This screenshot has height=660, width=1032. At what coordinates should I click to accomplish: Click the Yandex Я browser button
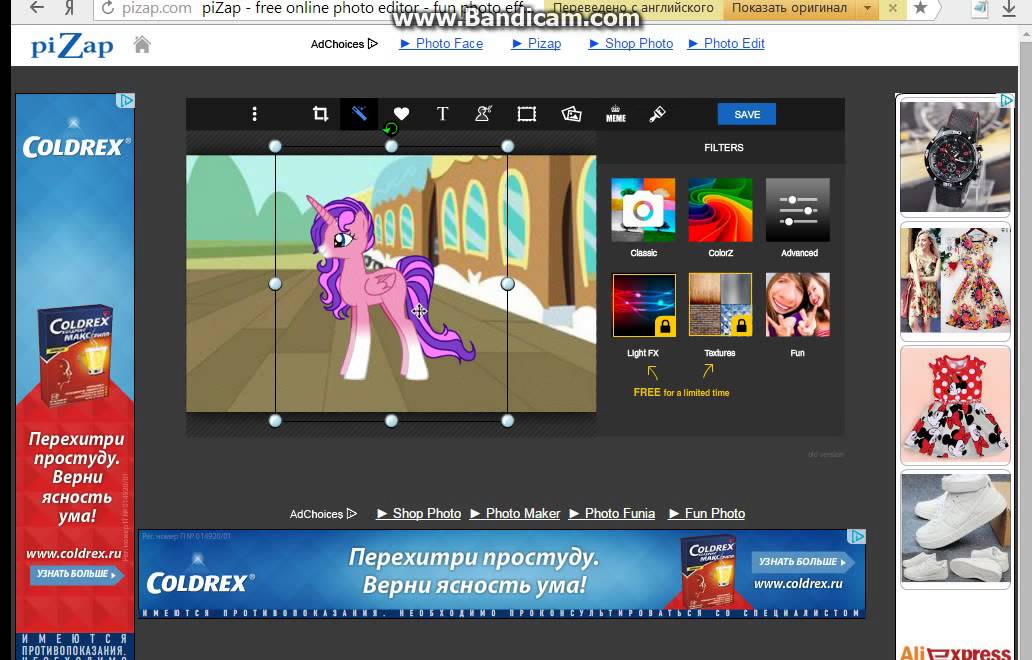(69, 8)
